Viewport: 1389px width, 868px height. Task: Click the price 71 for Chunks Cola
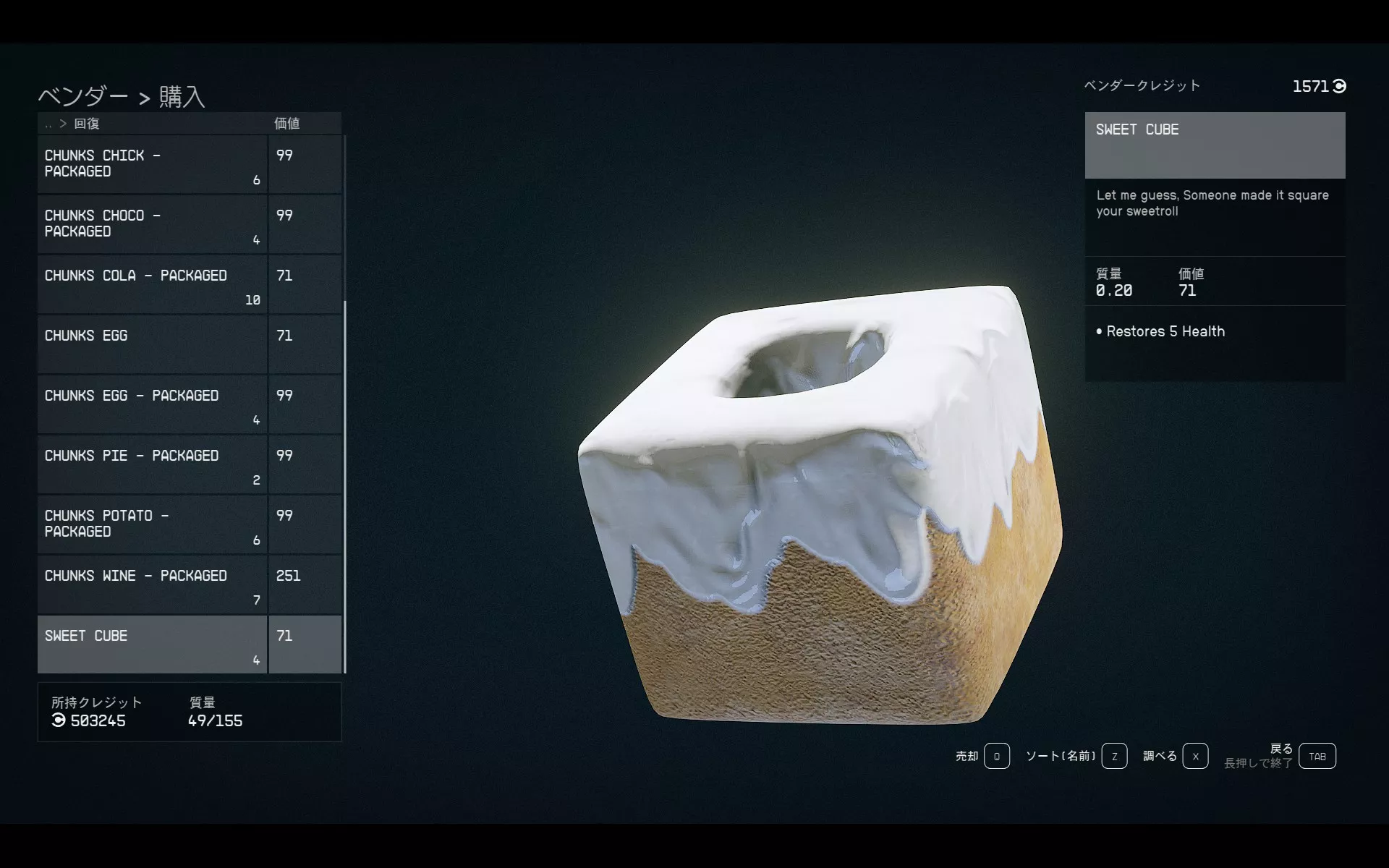click(284, 276)
